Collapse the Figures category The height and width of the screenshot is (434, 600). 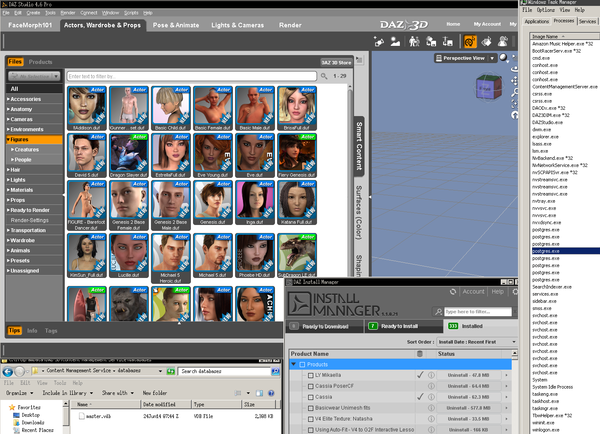click(x=8, y=140)
